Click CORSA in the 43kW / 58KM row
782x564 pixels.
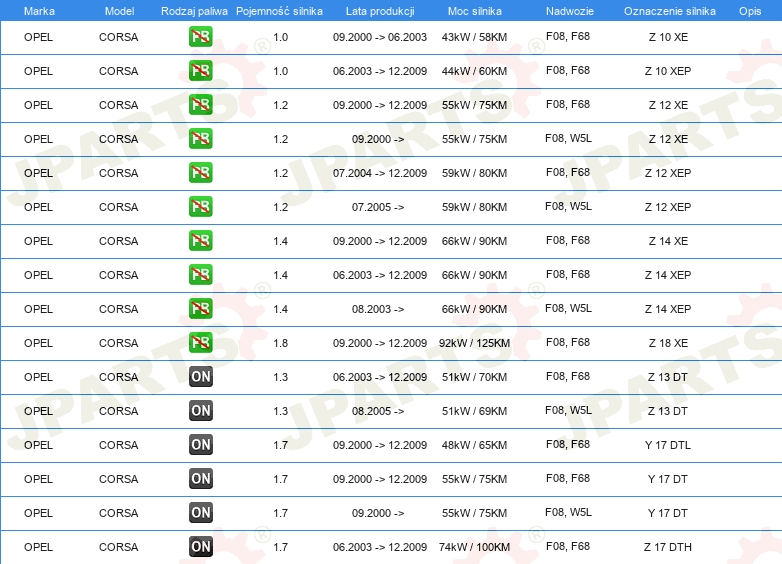click(x=119, y=37)
